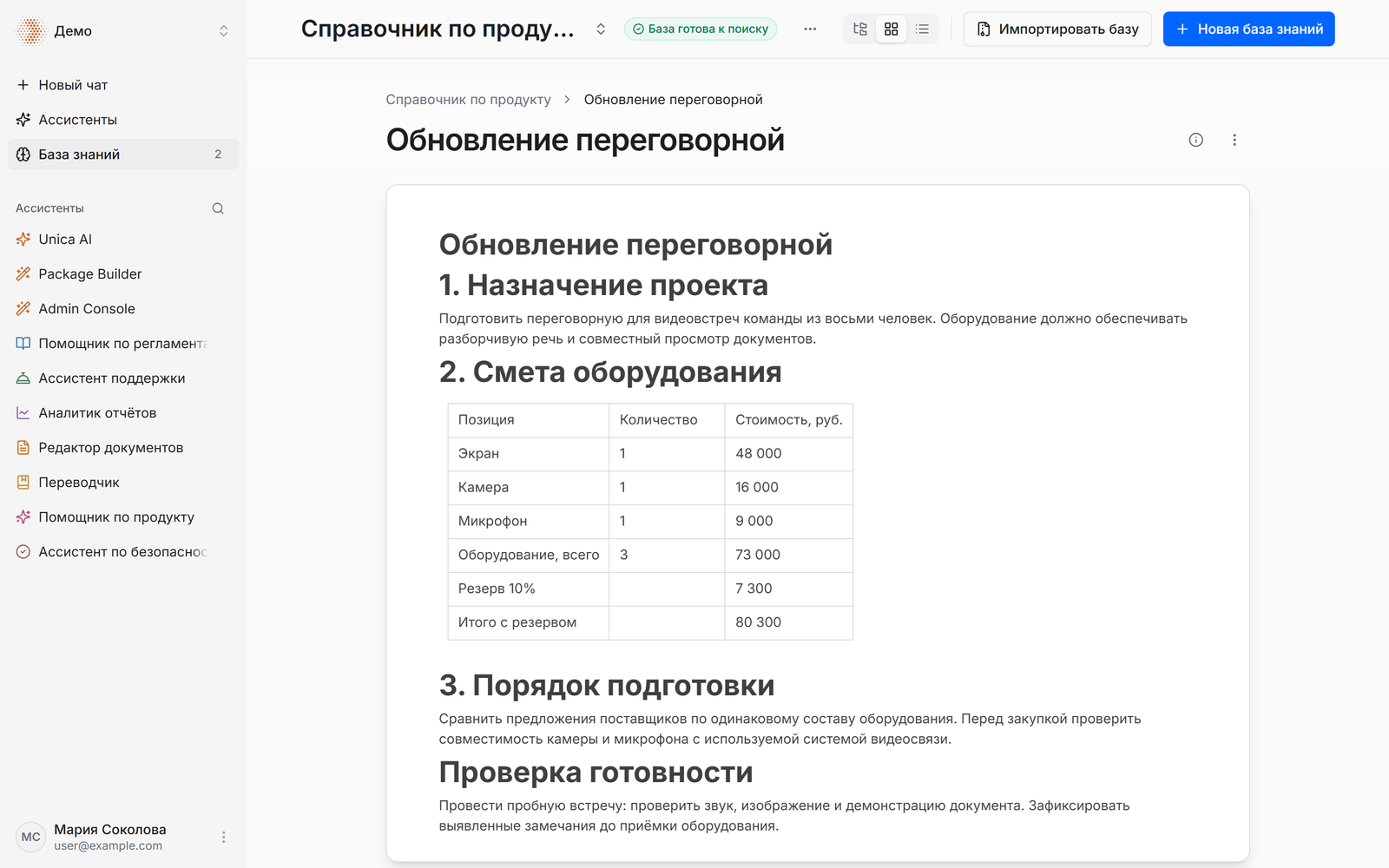Click the Микрофон table cell

tap(529, 522)
